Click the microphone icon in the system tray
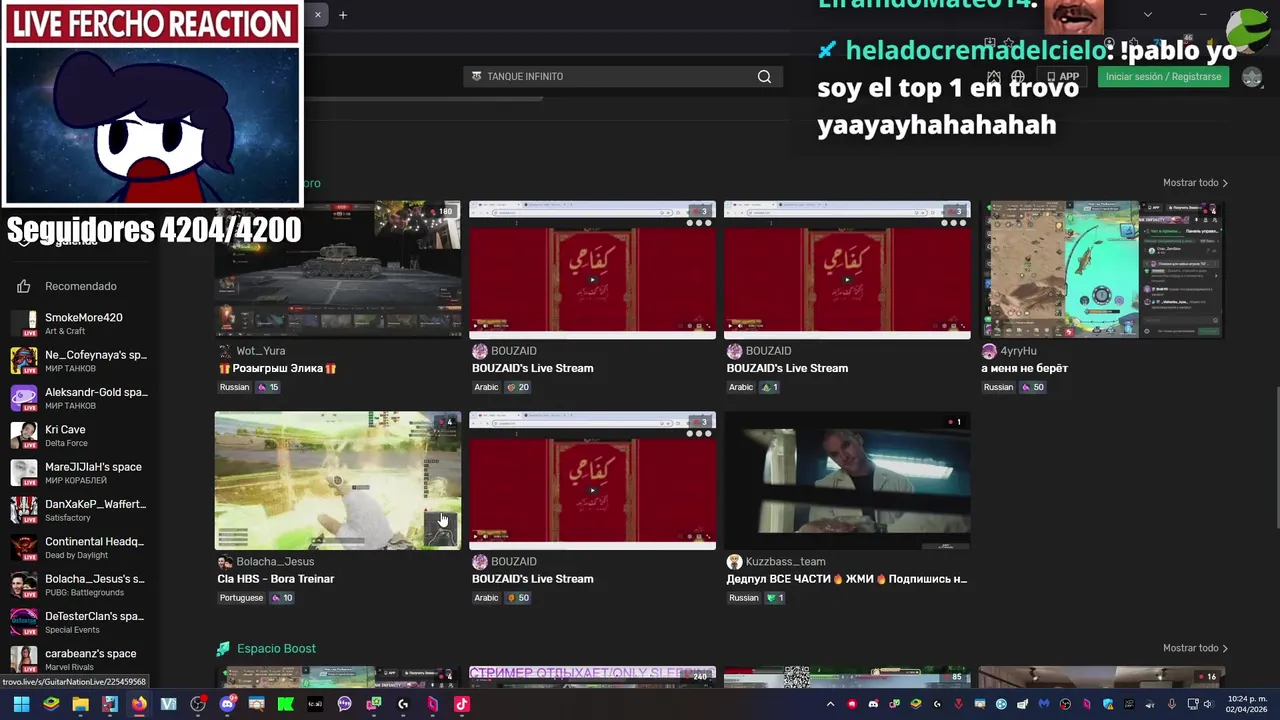1280x720 pixels. 1172,704
